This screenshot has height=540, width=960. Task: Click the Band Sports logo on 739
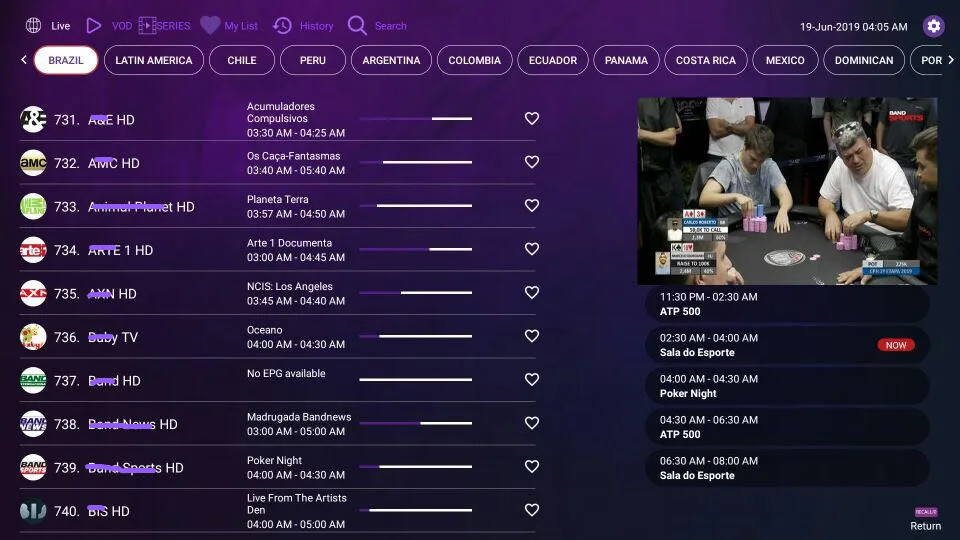[33, 467]
